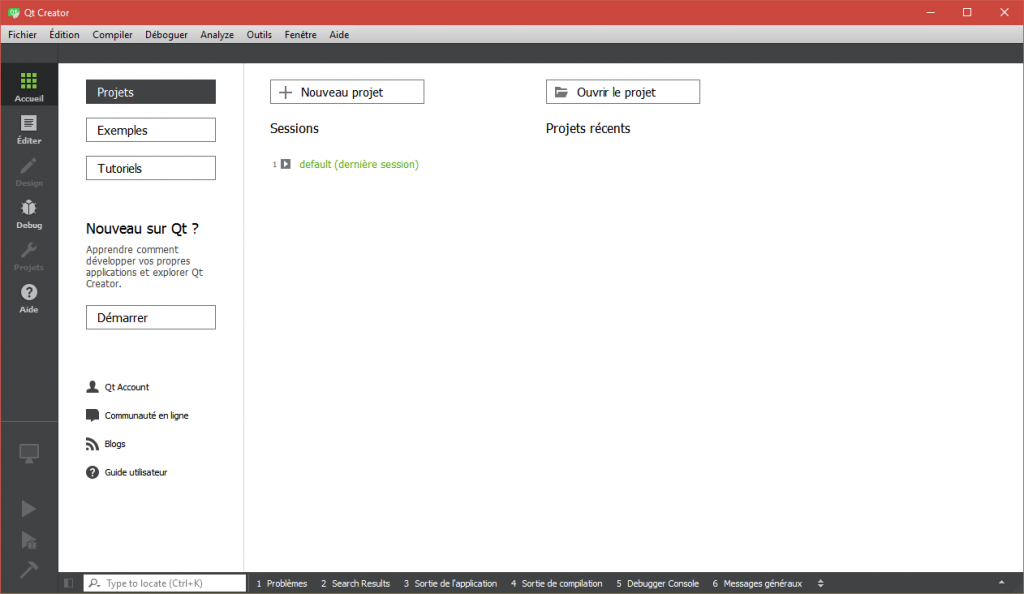1024x594 pixels.
Task: Build project with hammer icon
Action: (29, 569)
